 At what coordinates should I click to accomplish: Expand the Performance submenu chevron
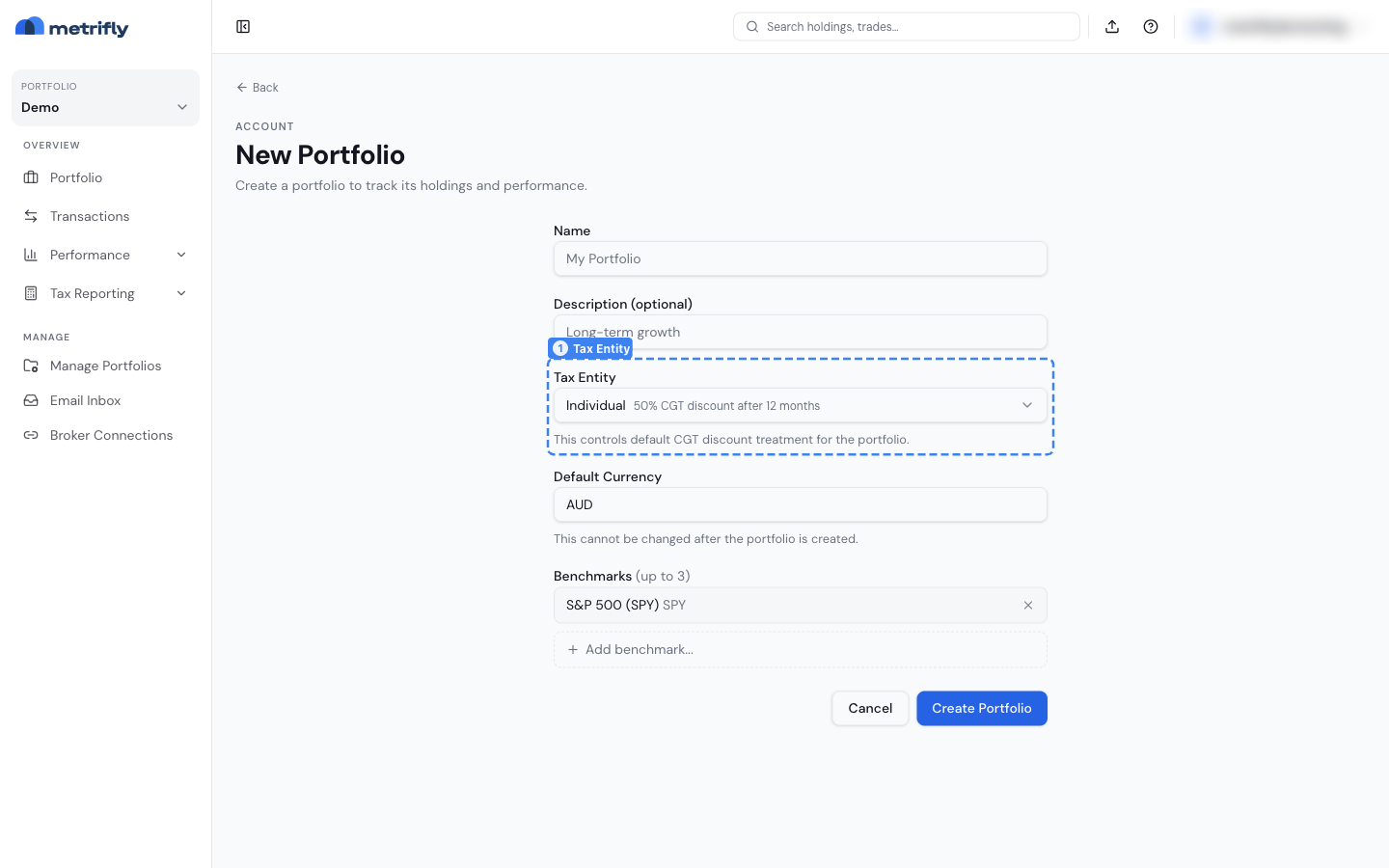tap(181, 255)
